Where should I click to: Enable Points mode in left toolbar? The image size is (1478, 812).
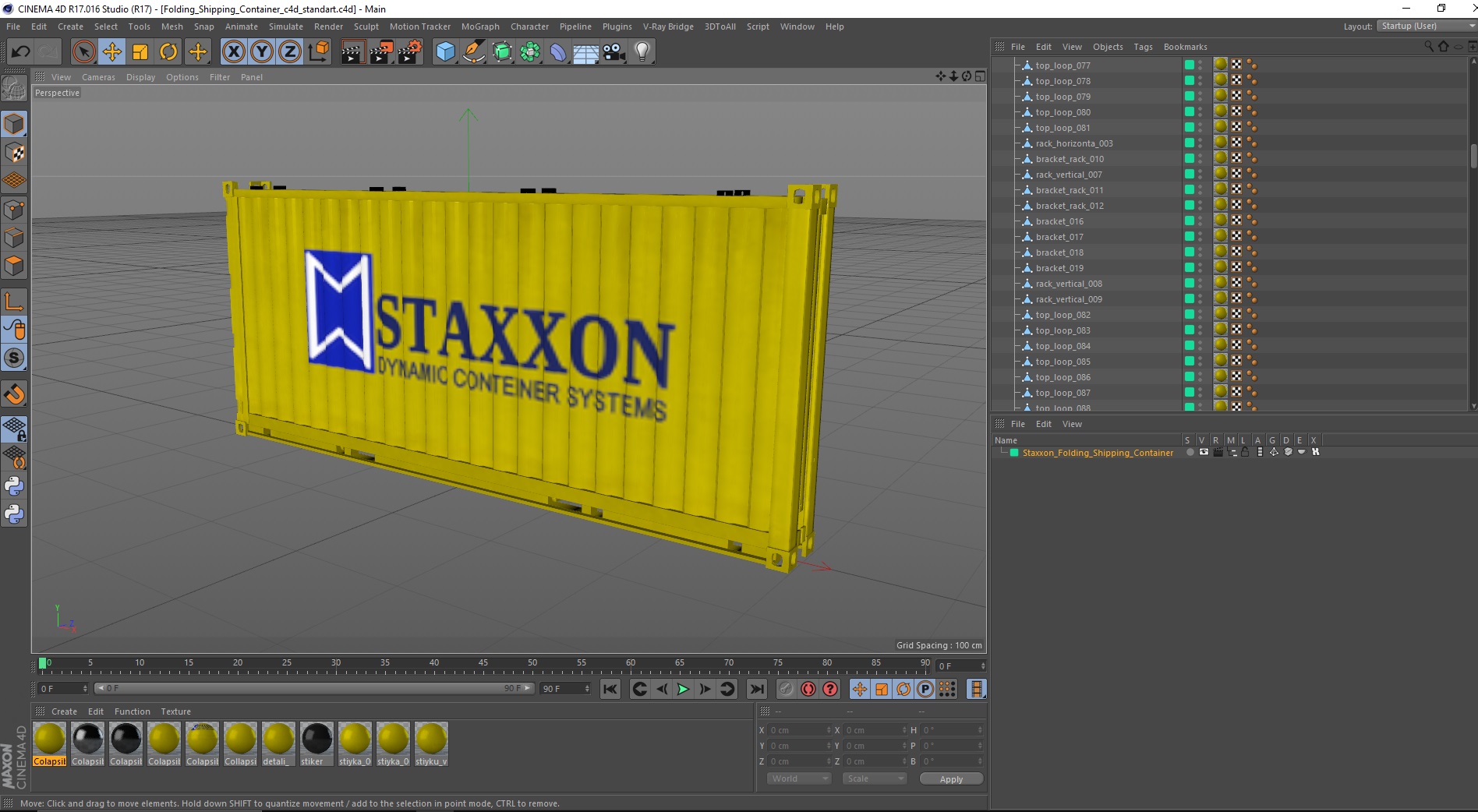point(14,210)
